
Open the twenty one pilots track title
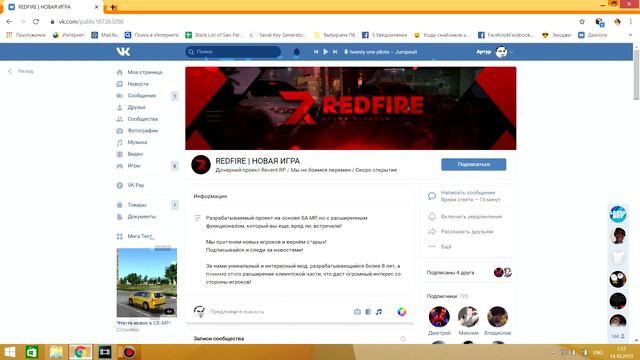point(383,52)
